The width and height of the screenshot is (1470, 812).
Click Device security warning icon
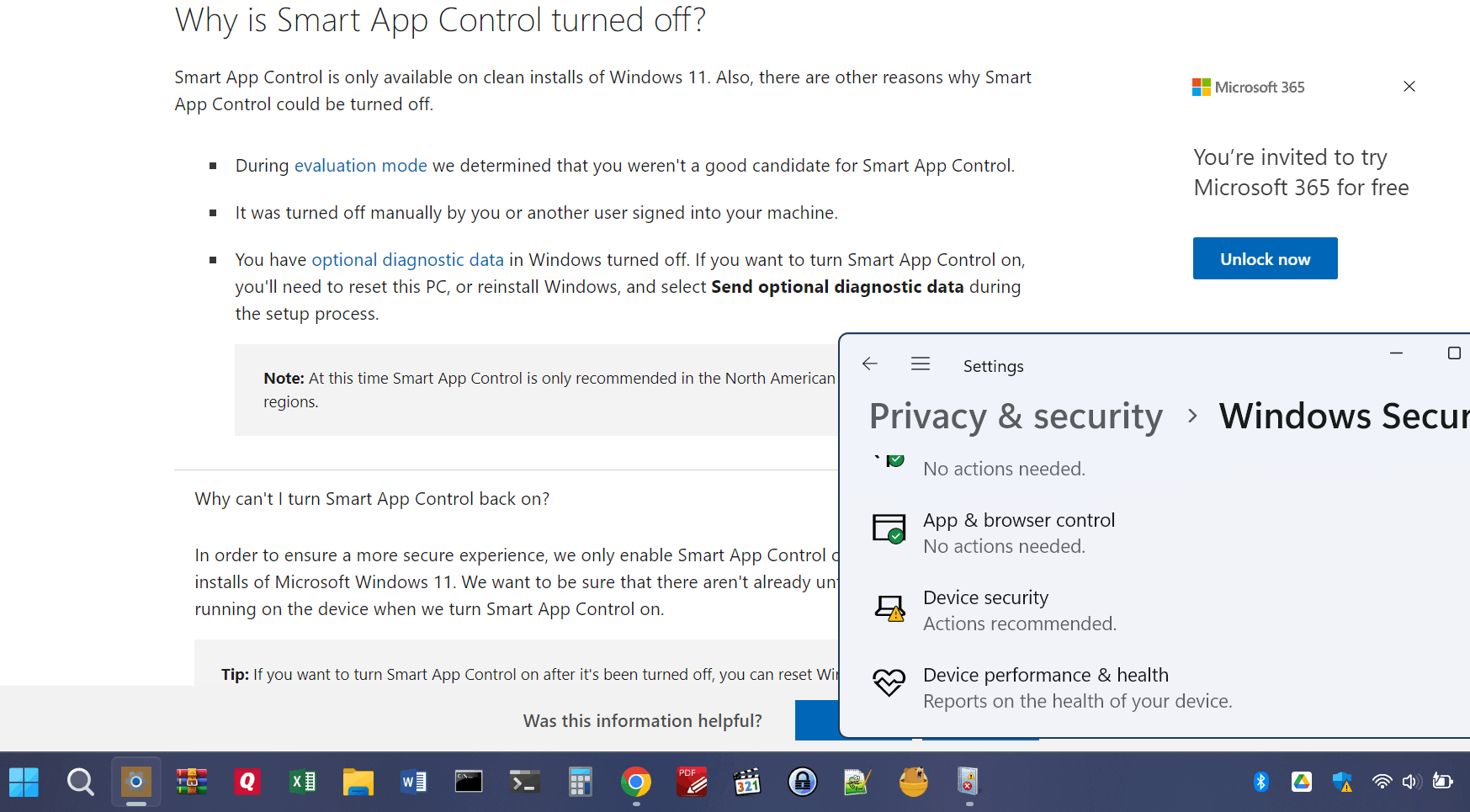(x=889, y=608)
